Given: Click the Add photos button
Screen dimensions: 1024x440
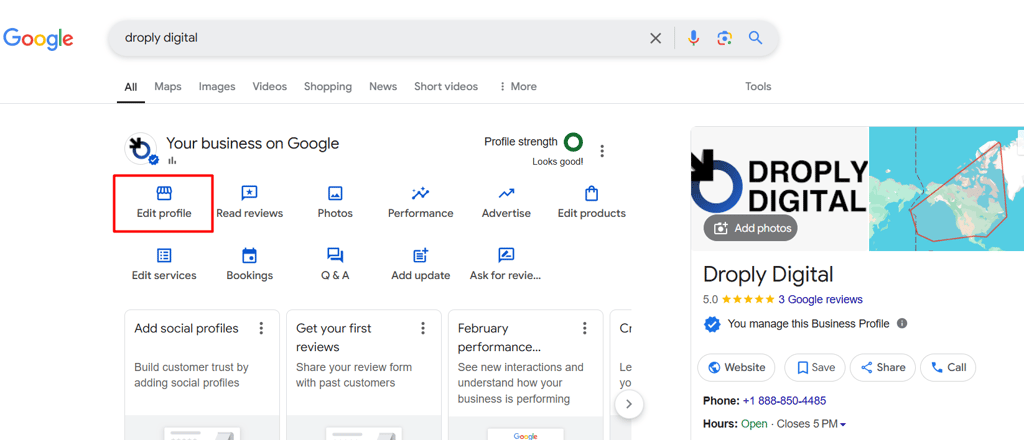Looking at the screenshot, I should tap(751, 228).
